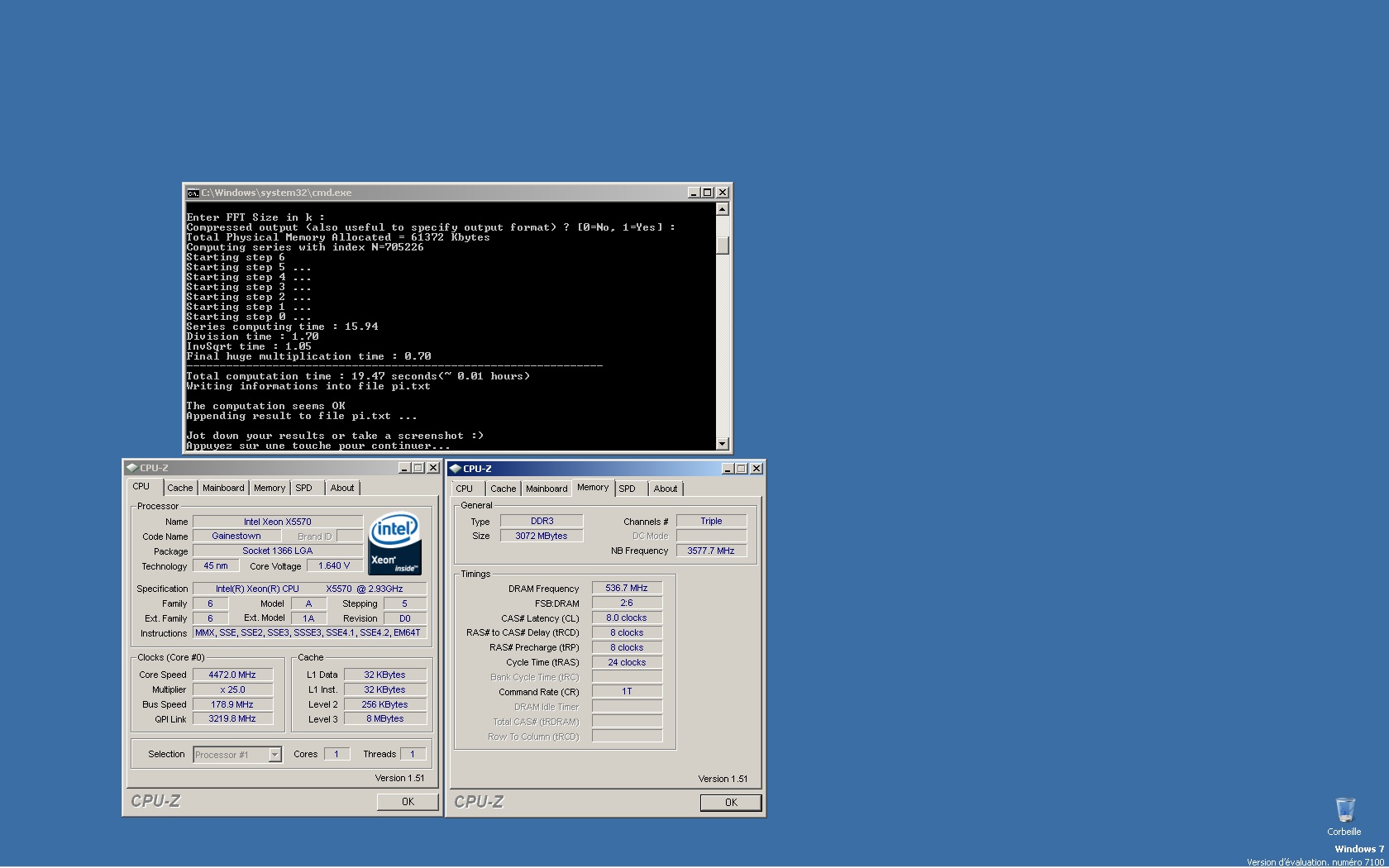Click the Specification field Intel(R) Xeon(R) CPU

310,589
